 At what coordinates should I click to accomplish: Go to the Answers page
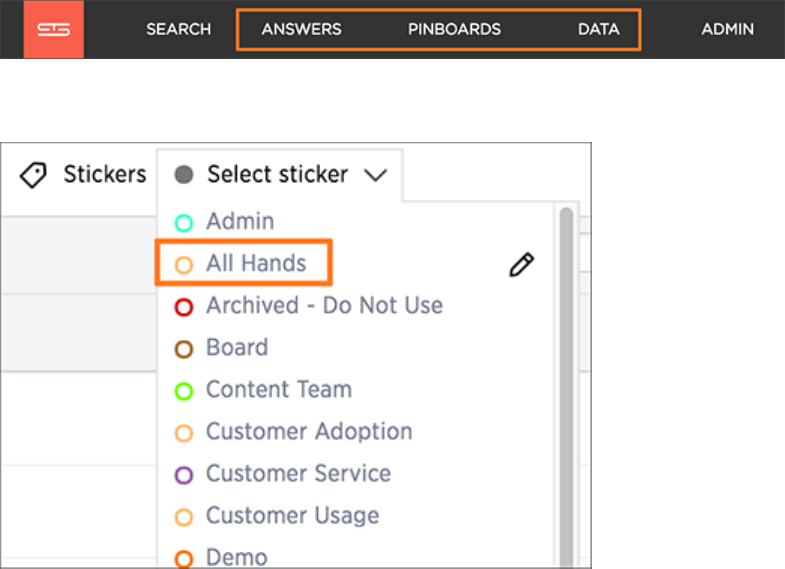click(x=301, y=29)
